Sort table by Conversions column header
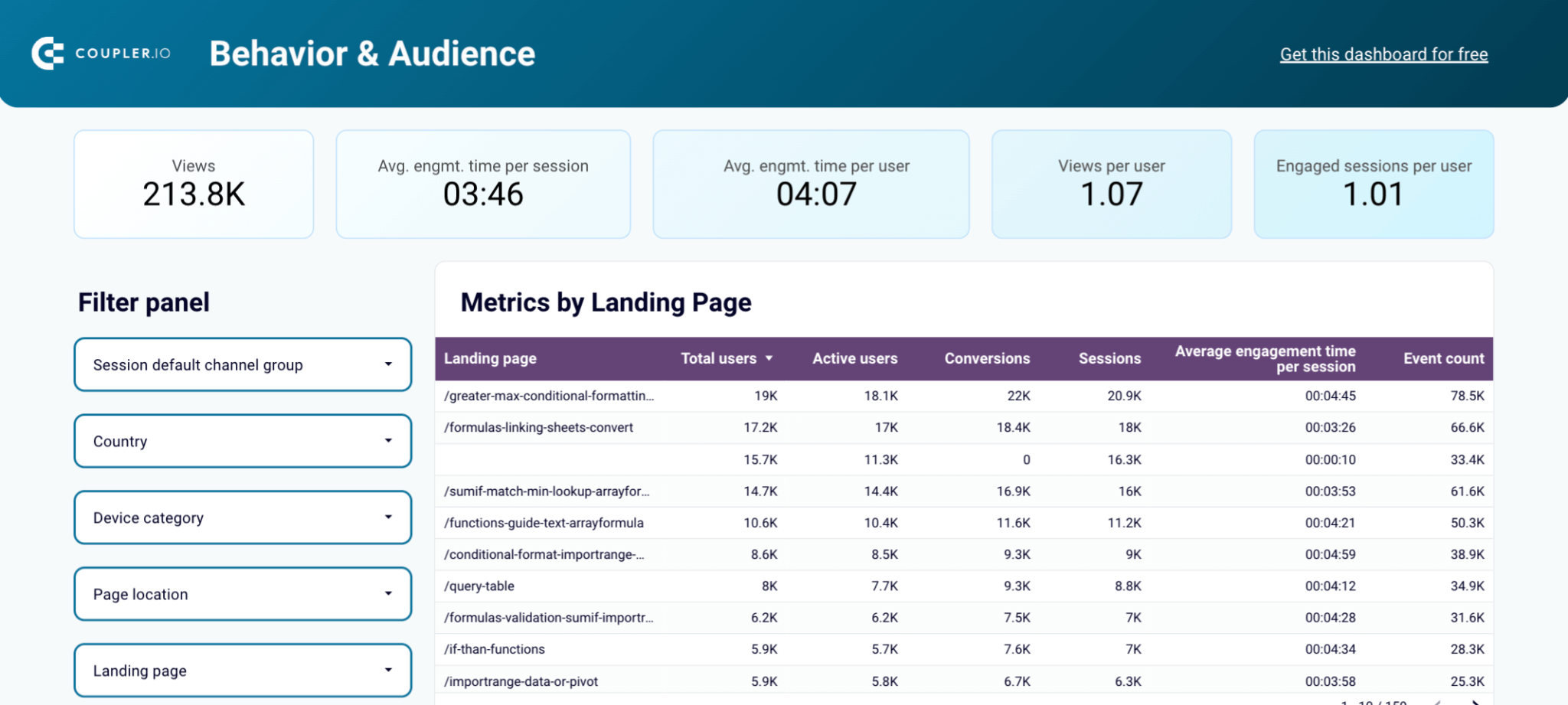1568x705 pixels. (987, 358)
